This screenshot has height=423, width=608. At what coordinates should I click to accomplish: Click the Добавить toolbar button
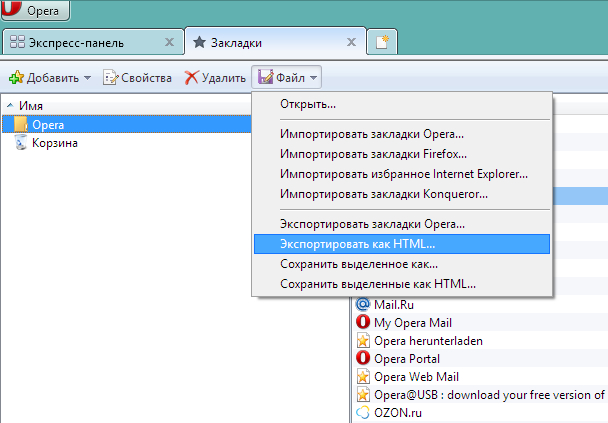(x=50, y=78)
